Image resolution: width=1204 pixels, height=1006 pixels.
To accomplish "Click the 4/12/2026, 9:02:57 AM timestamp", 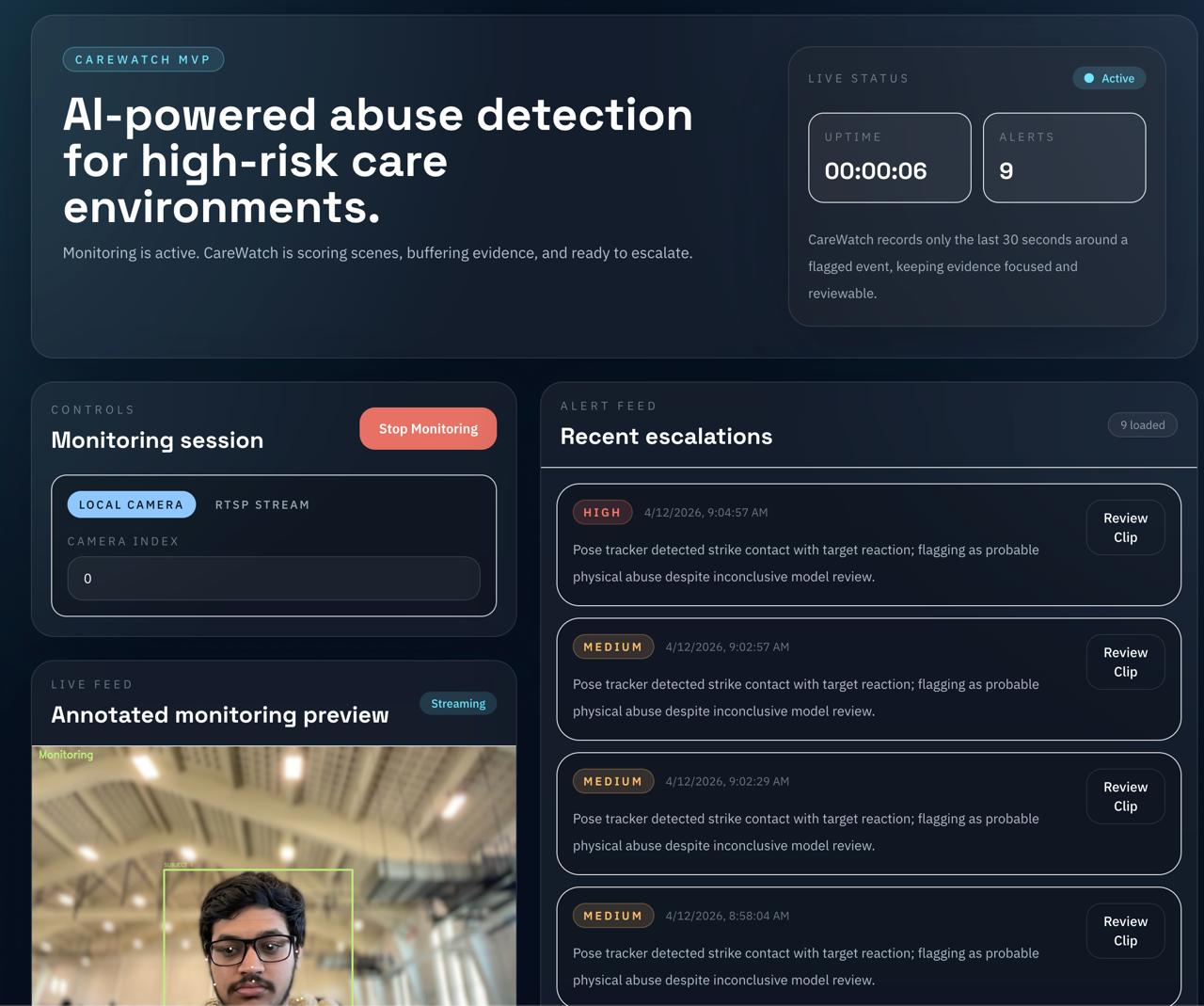I will pyautogui.click(x=727, y=647).
